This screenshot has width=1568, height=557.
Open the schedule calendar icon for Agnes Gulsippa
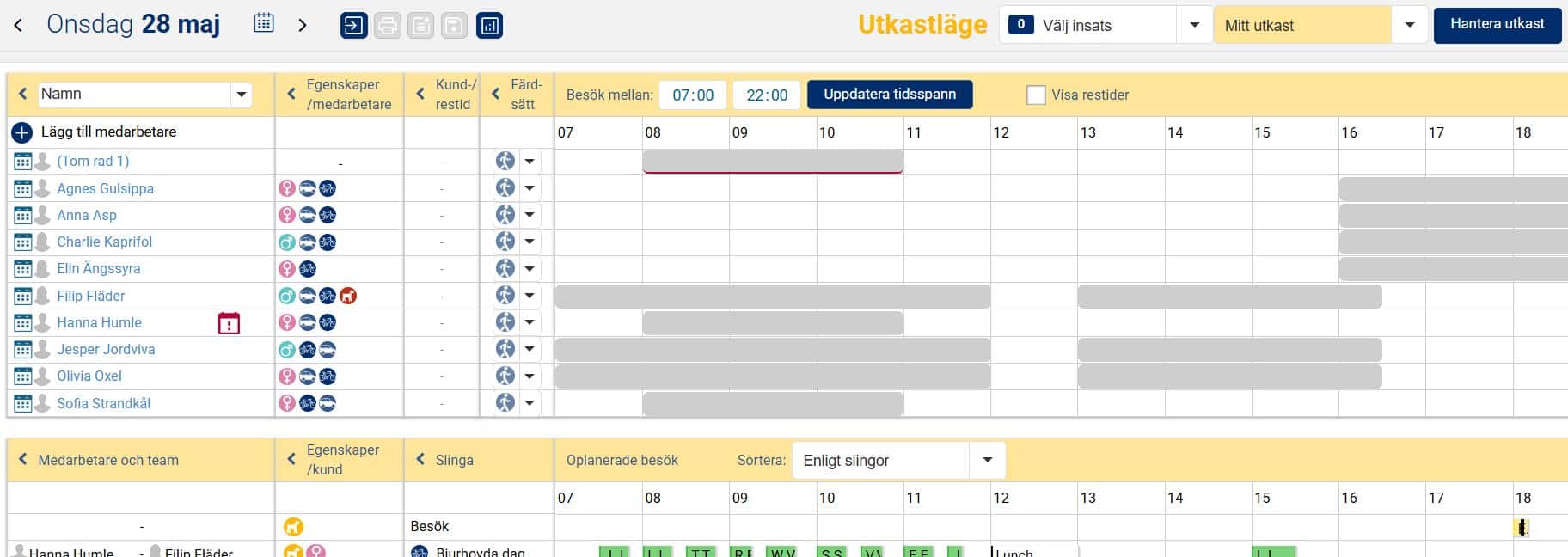coord(23,189)
